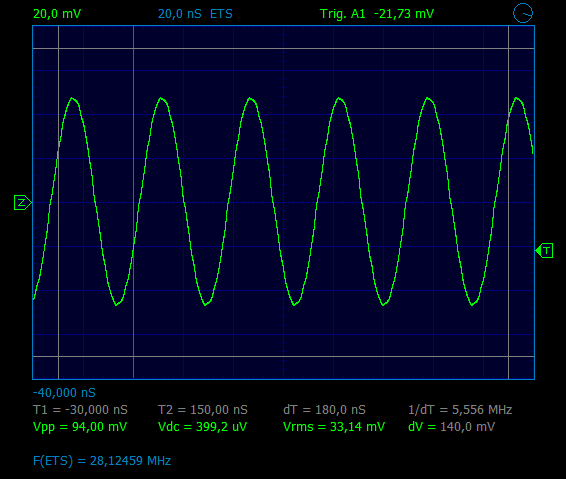Image resolution: width=566 pixels, height=479 pixels.
Task: Click the Vdc = 399,2 uV measurement
Action: [x=203, y=427]
